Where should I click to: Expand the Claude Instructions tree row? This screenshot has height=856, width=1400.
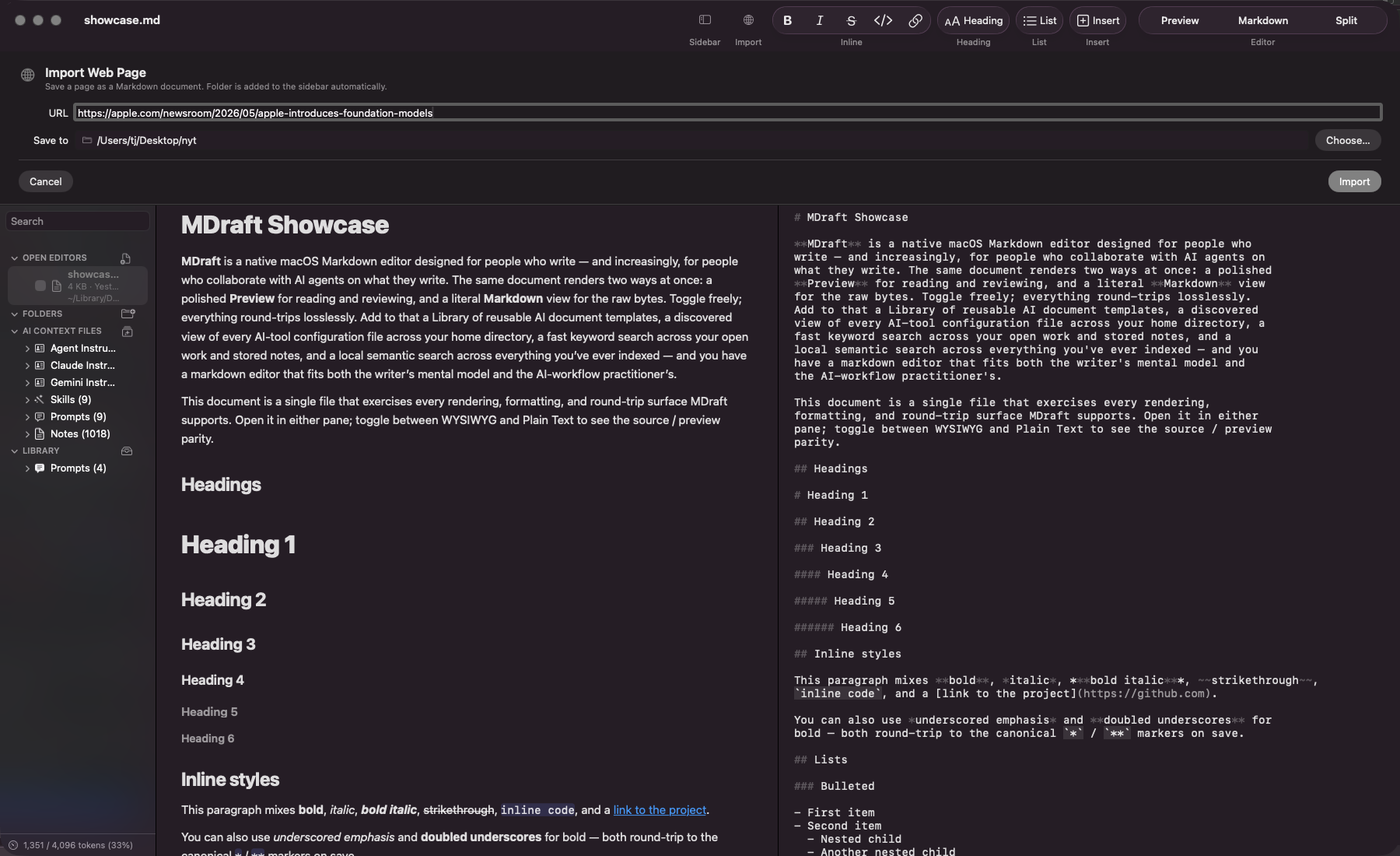27,365
